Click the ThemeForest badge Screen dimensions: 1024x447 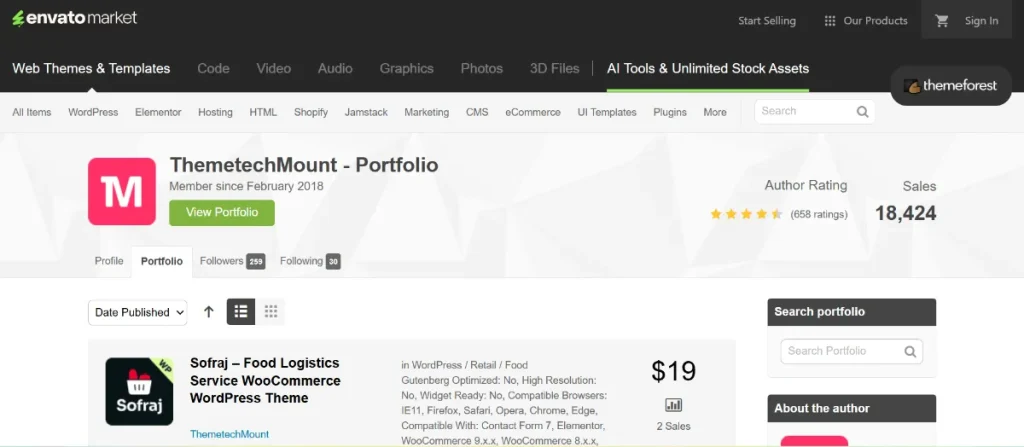[x=950, y=86]
